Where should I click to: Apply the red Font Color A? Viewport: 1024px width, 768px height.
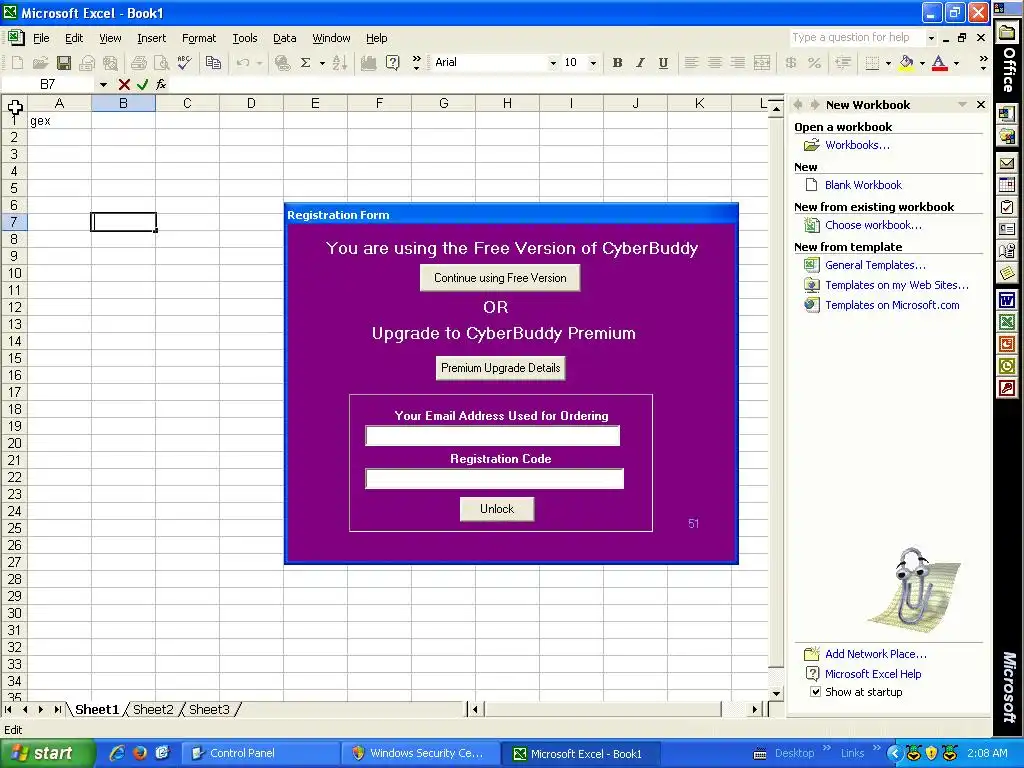click(940, 63)
